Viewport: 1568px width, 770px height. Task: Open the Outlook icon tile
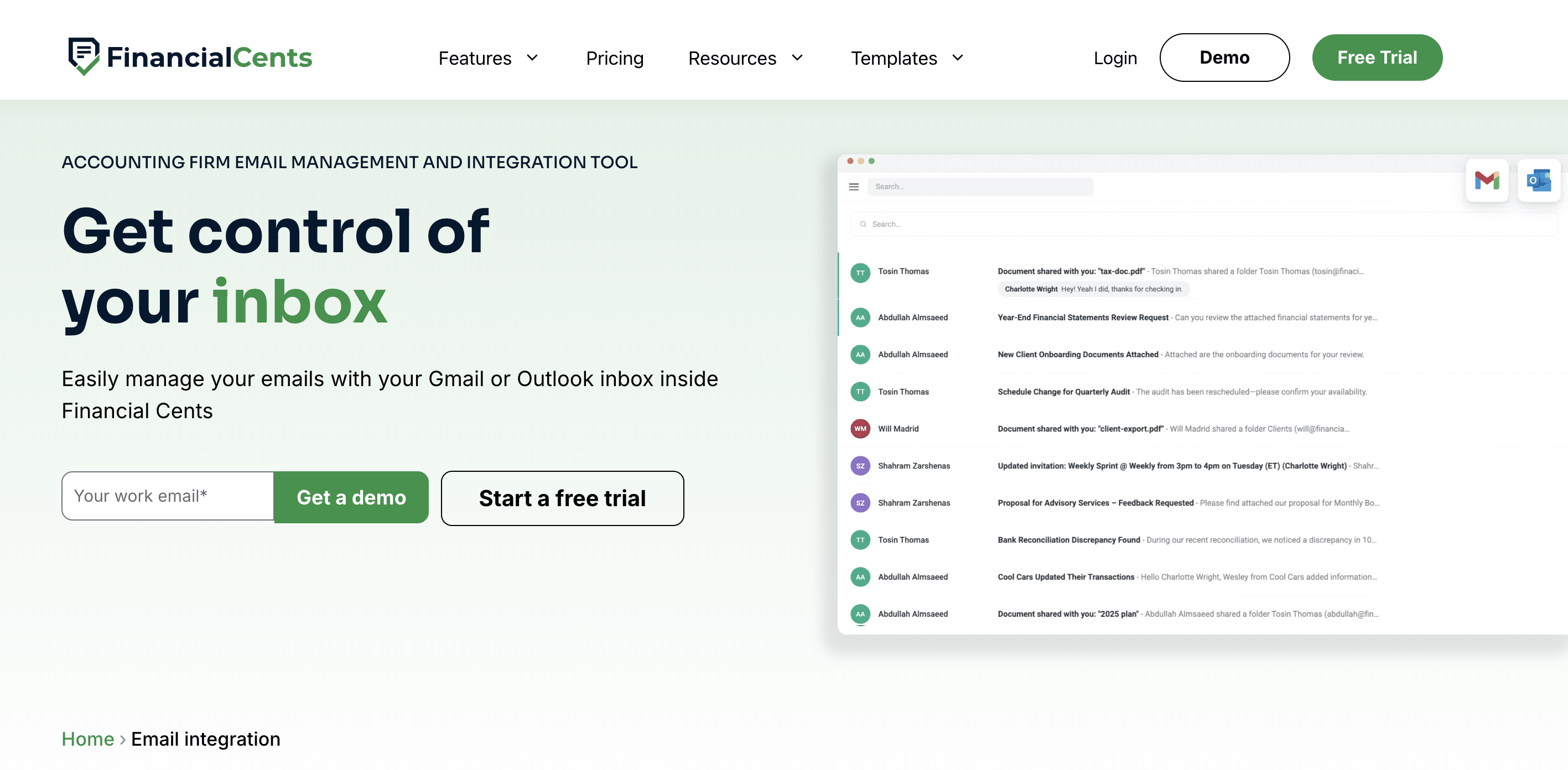coord(1538,180)
